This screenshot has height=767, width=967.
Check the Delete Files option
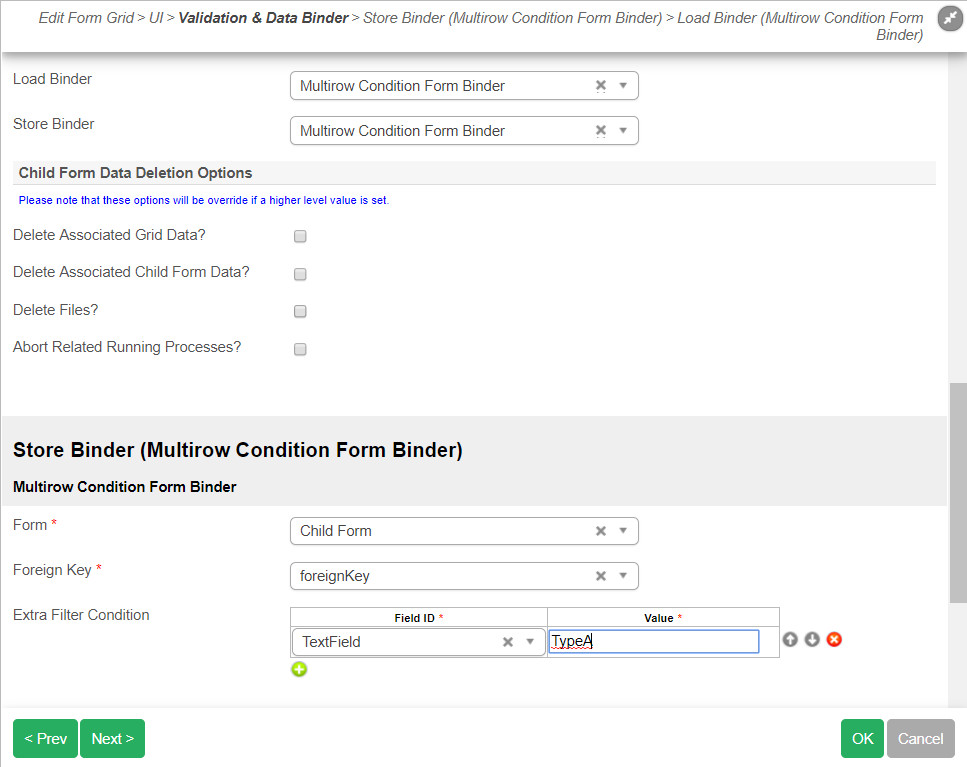pyautogui.click(x=300, y=311)
